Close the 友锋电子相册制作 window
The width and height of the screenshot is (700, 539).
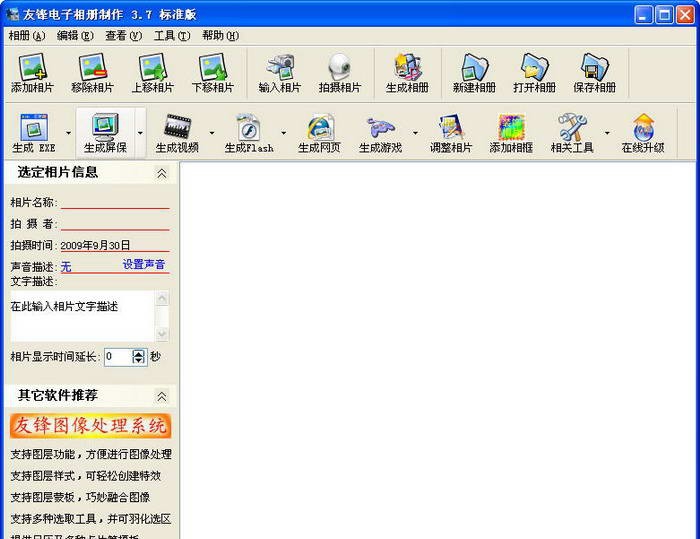[x=685, y=15]
